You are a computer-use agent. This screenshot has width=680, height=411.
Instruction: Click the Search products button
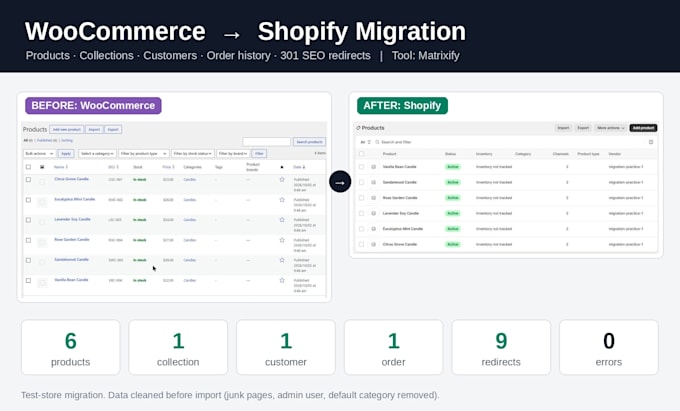pyautogui.click(x=309, y=142)
